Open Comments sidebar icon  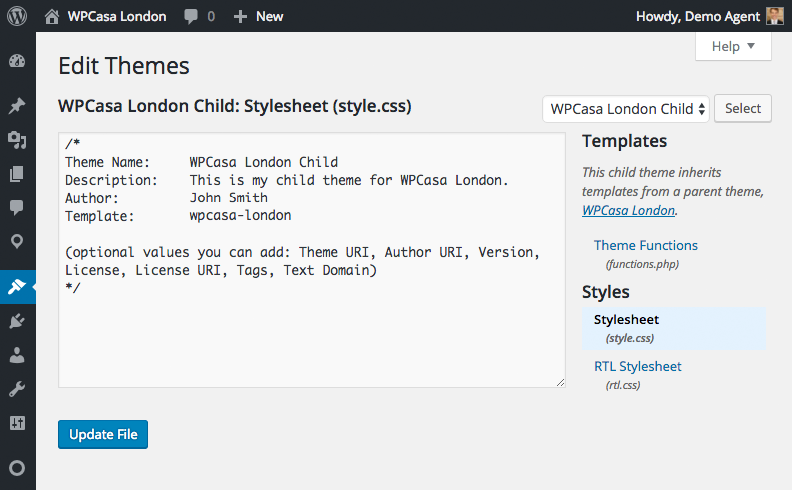(17, 207)
